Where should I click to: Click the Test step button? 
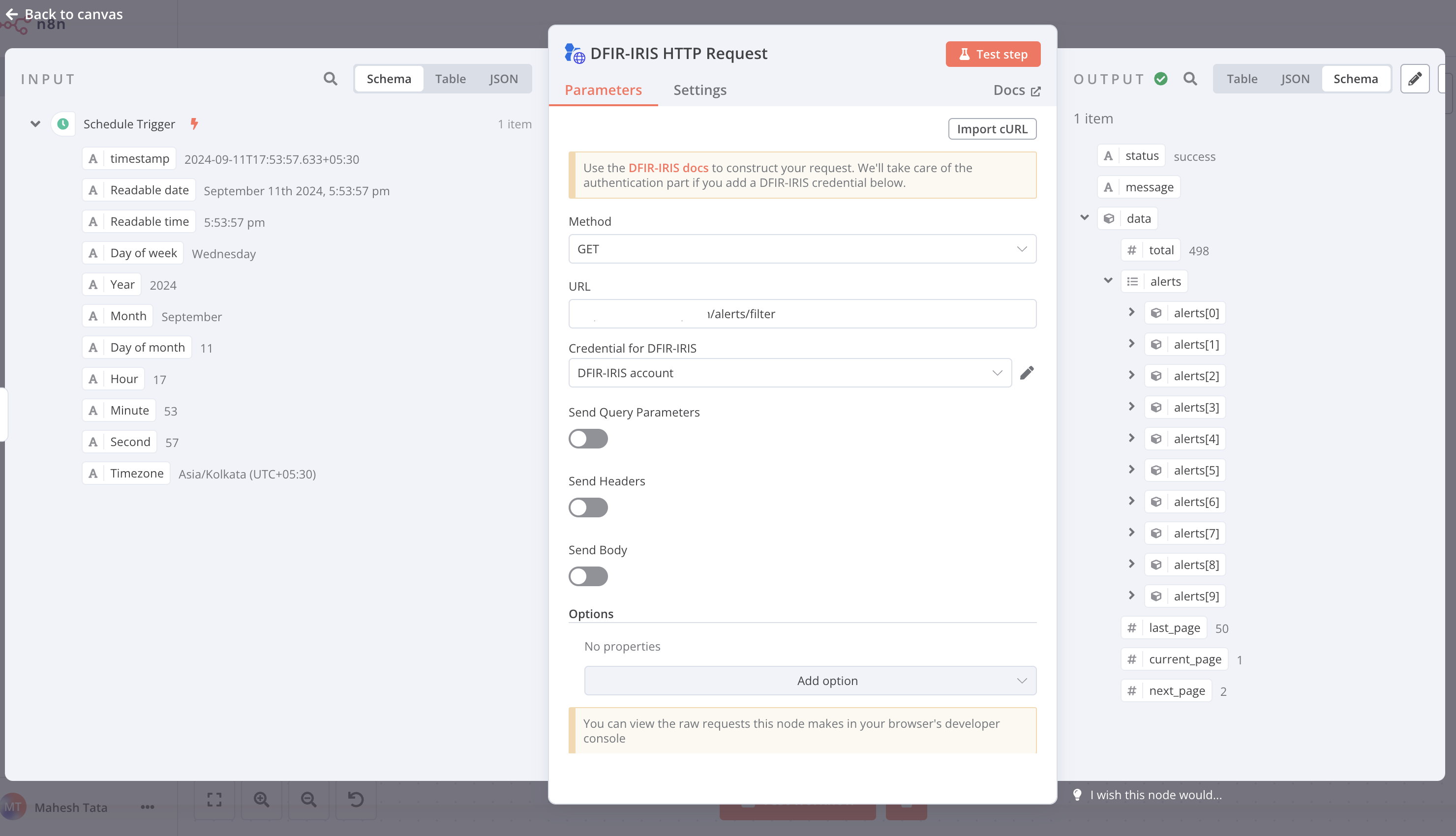[993, 54]
